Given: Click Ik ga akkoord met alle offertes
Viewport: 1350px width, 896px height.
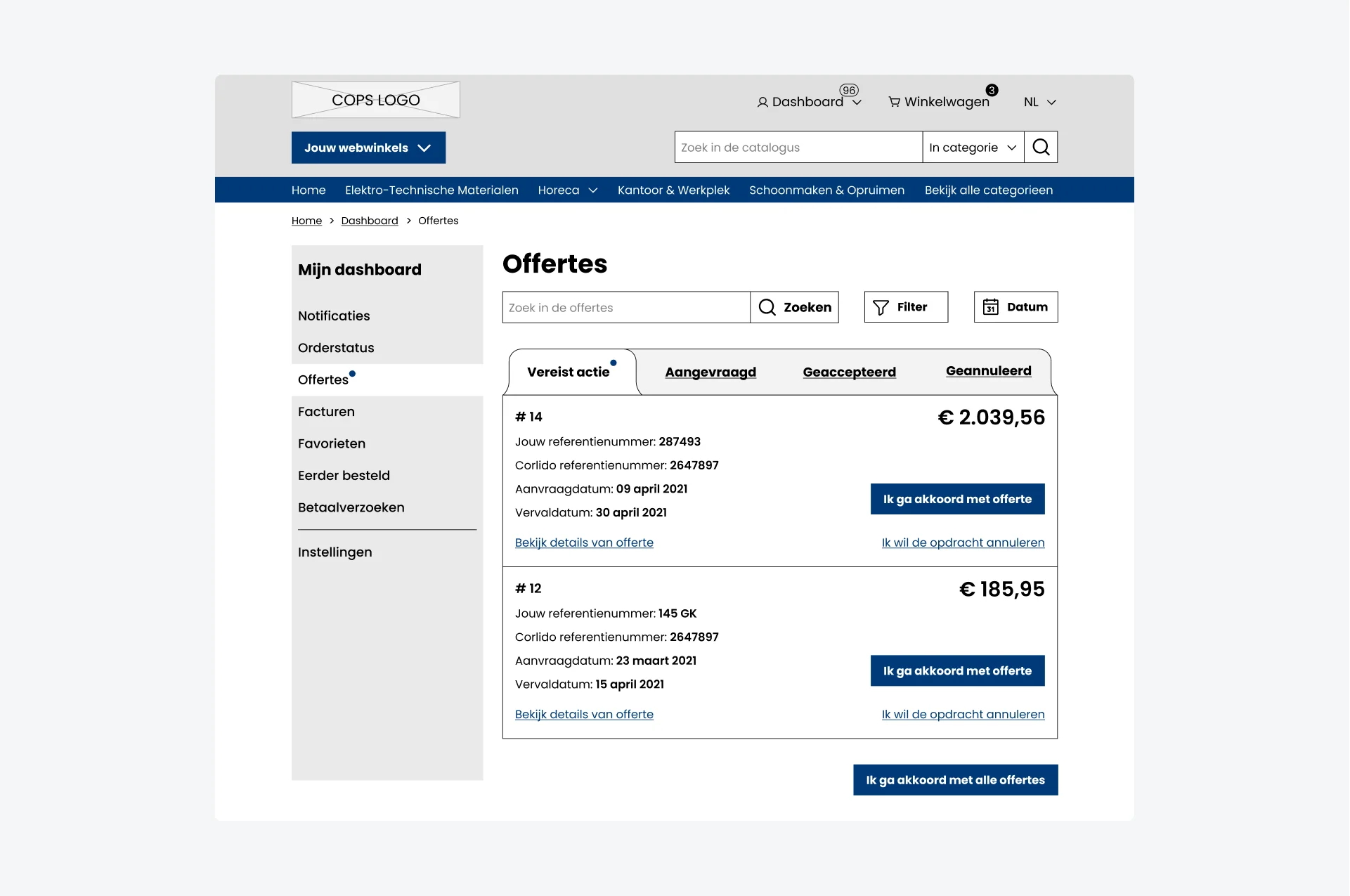Looking at the screenshot, I should [955, 780].
